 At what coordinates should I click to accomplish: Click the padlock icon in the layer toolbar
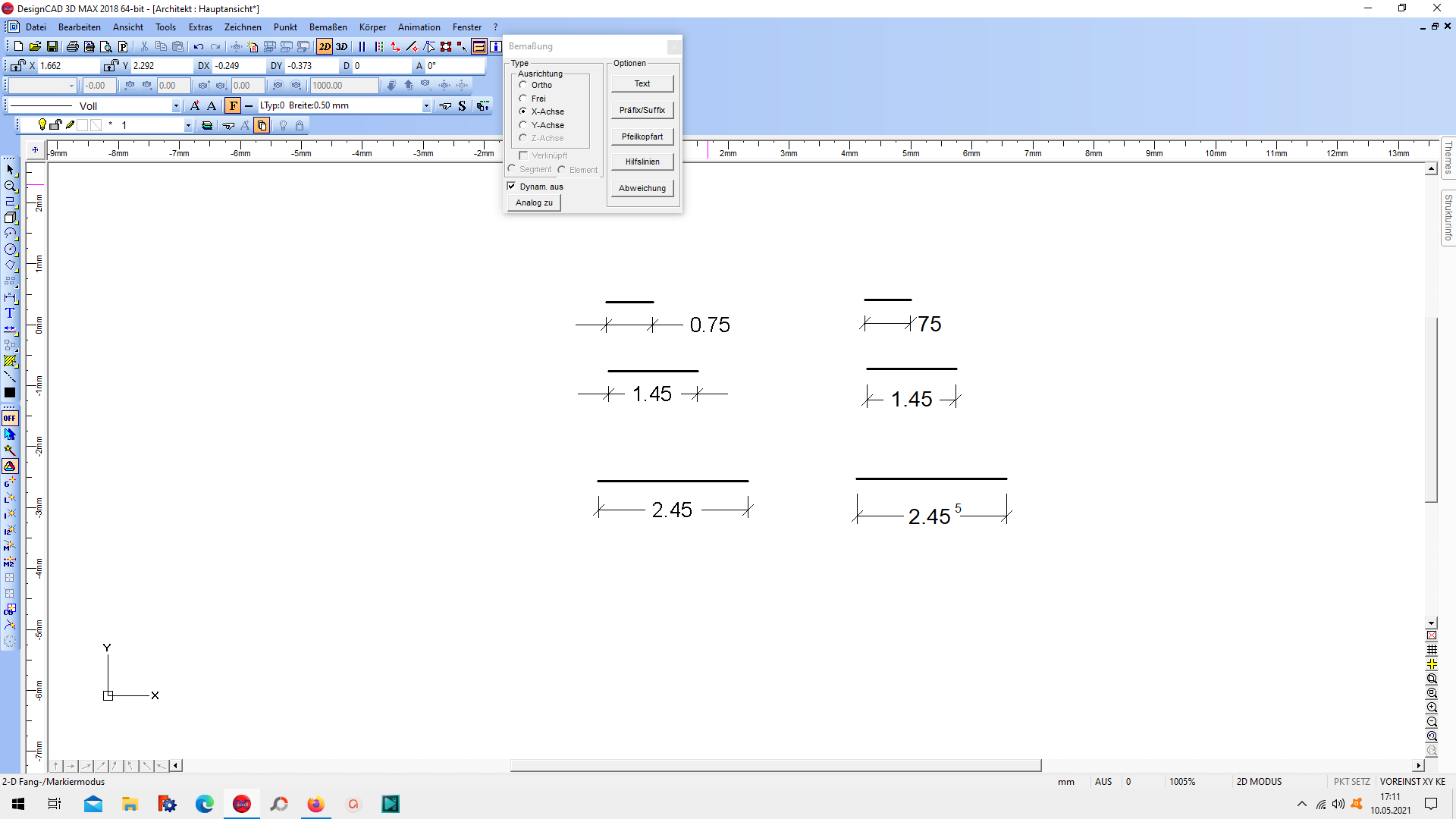pos(300,125)
